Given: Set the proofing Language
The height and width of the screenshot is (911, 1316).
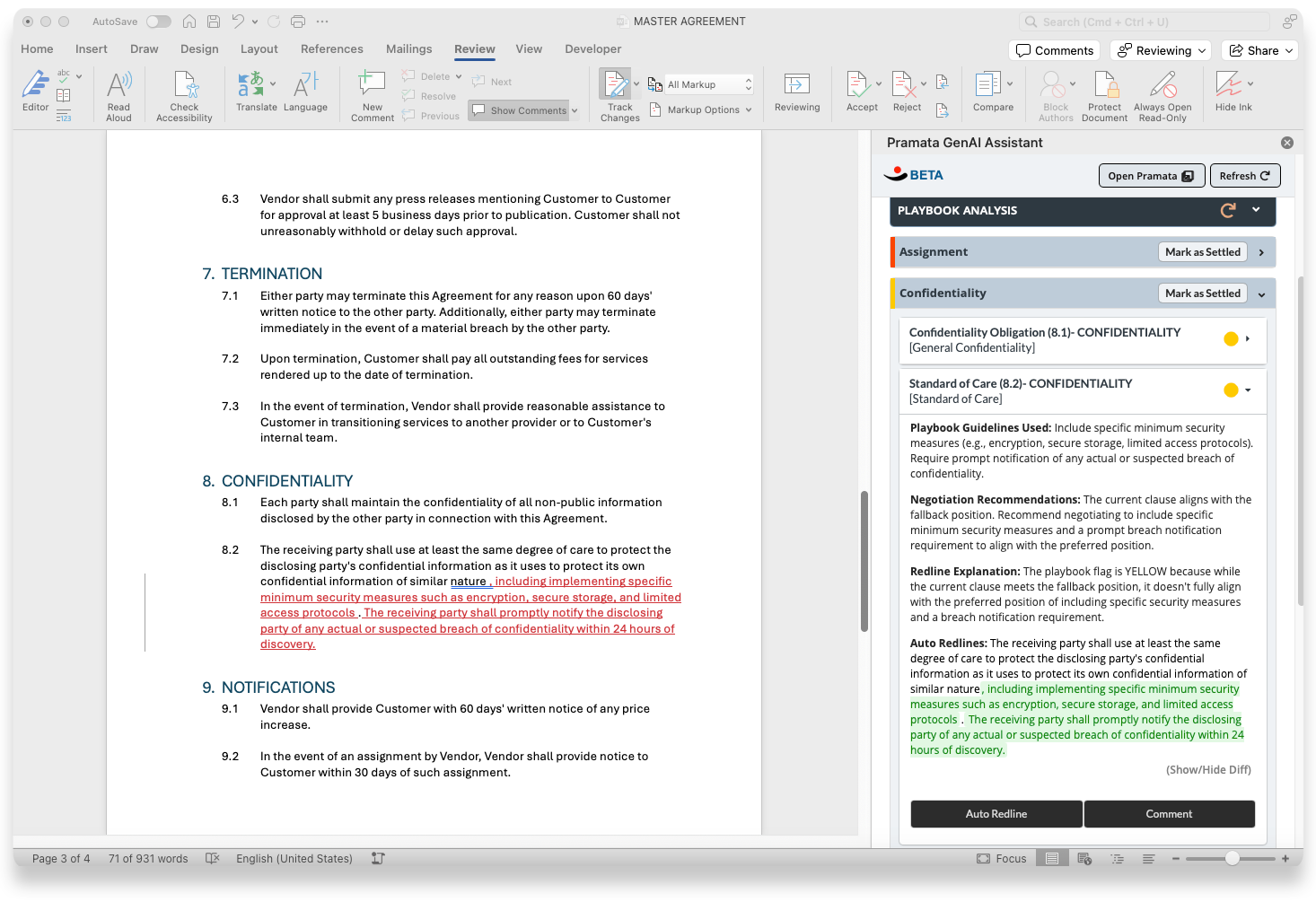Looking at the screenshot, I should (x=305, y=92).
